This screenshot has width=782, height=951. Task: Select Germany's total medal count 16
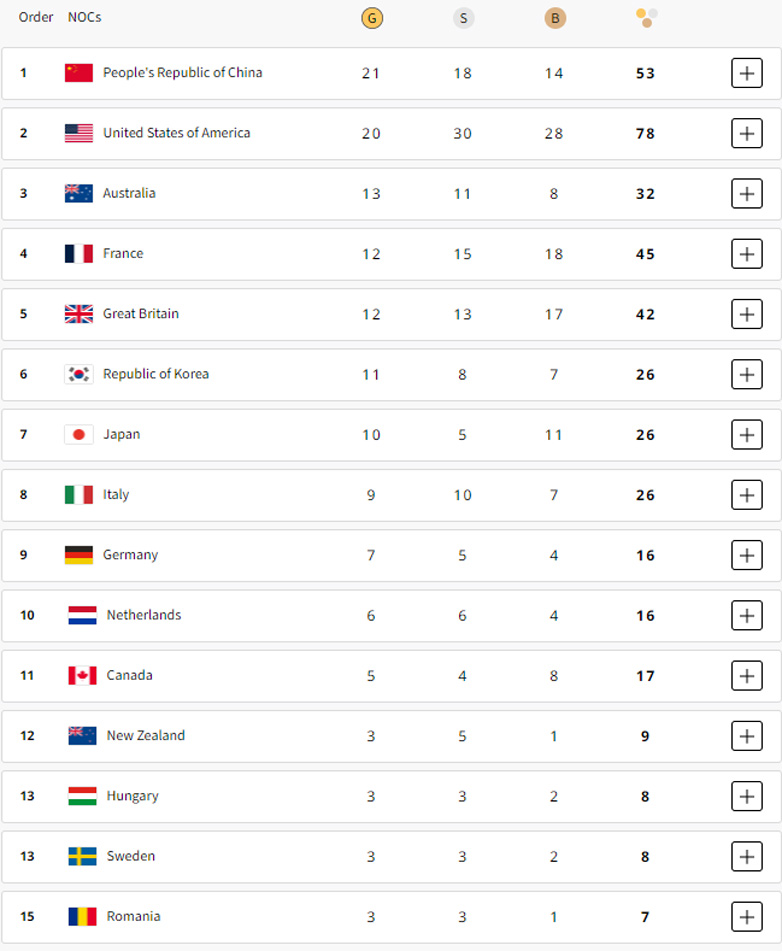point(645,555)
